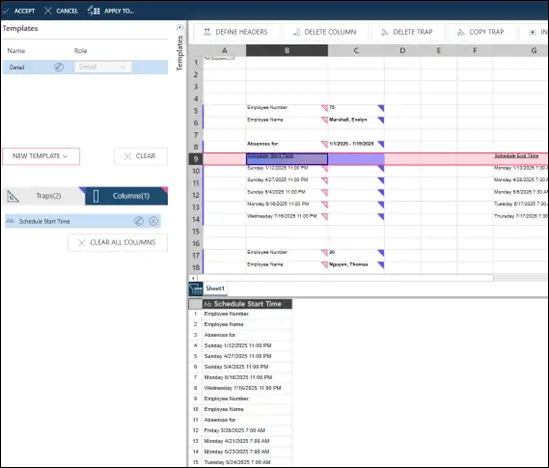This screenshot has width=549, height=468.
Task: Expand the New Template dropdown
Action: point(41,156)
